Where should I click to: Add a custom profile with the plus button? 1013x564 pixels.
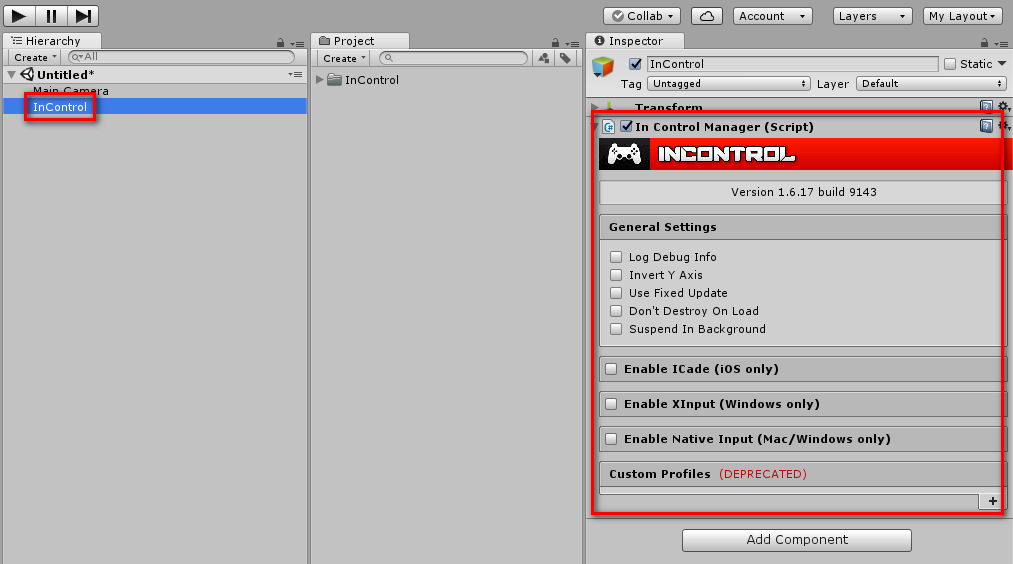pyautogui.click(x=992, y=501)
